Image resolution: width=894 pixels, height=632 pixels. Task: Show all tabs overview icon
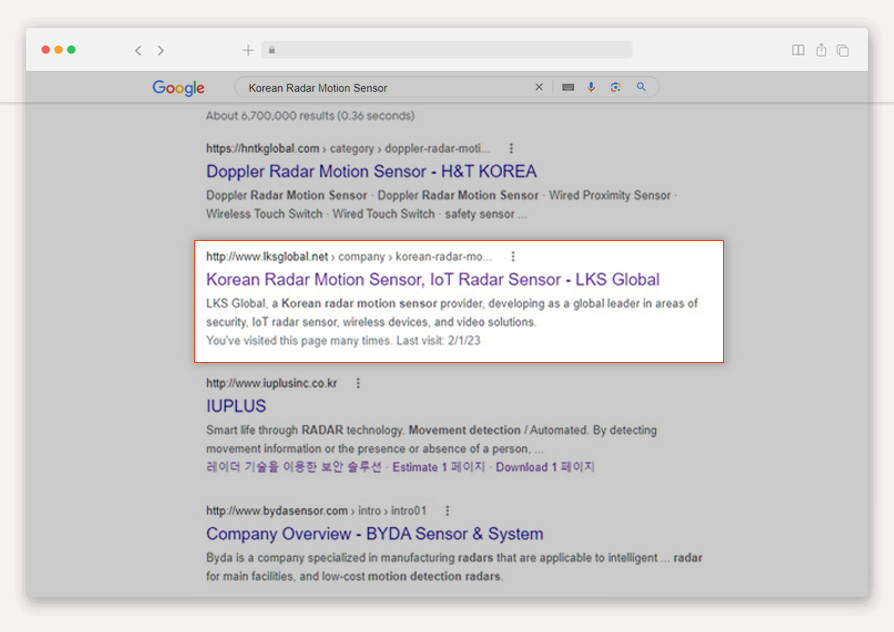click(843, 50)
